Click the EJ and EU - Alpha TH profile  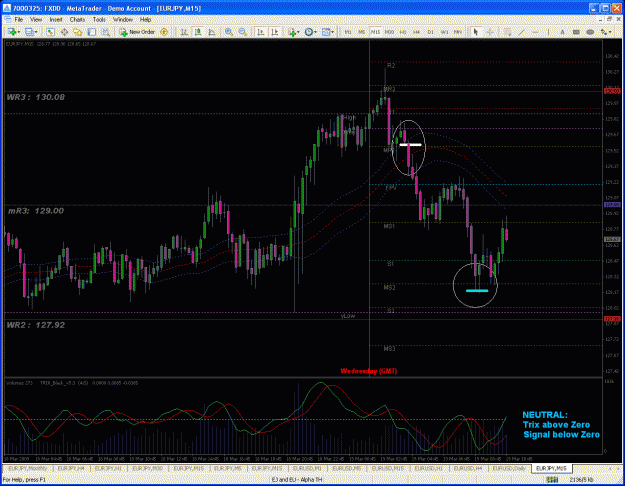[x=297, y=480]
